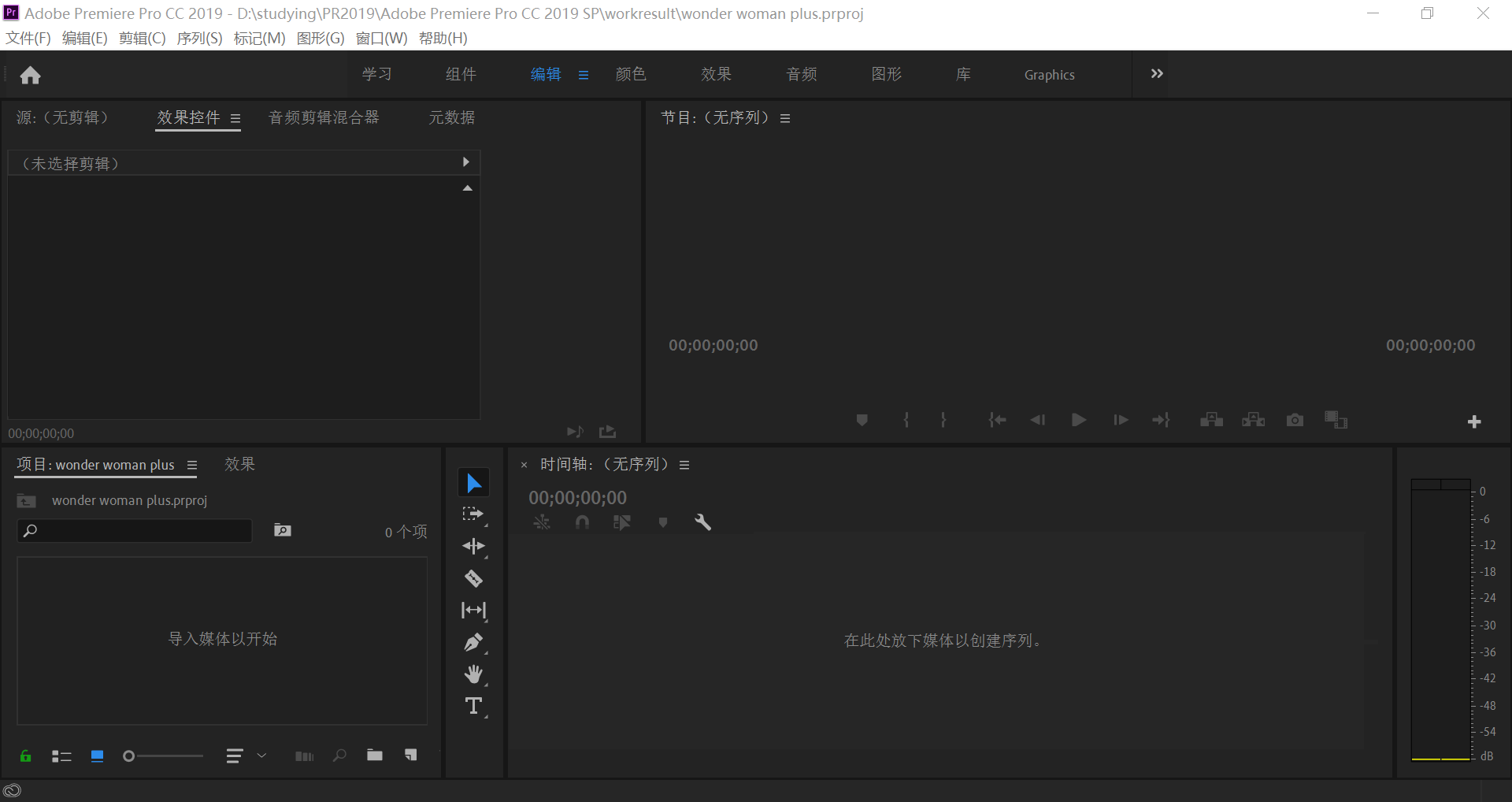
Task: Open comparison view icon
Action: point(1336,419)
